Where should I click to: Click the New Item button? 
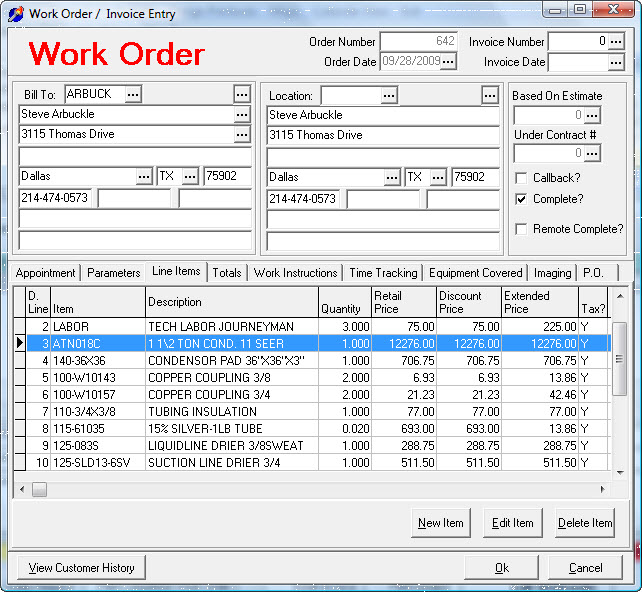pyautogui.click(x=440, y=523)
